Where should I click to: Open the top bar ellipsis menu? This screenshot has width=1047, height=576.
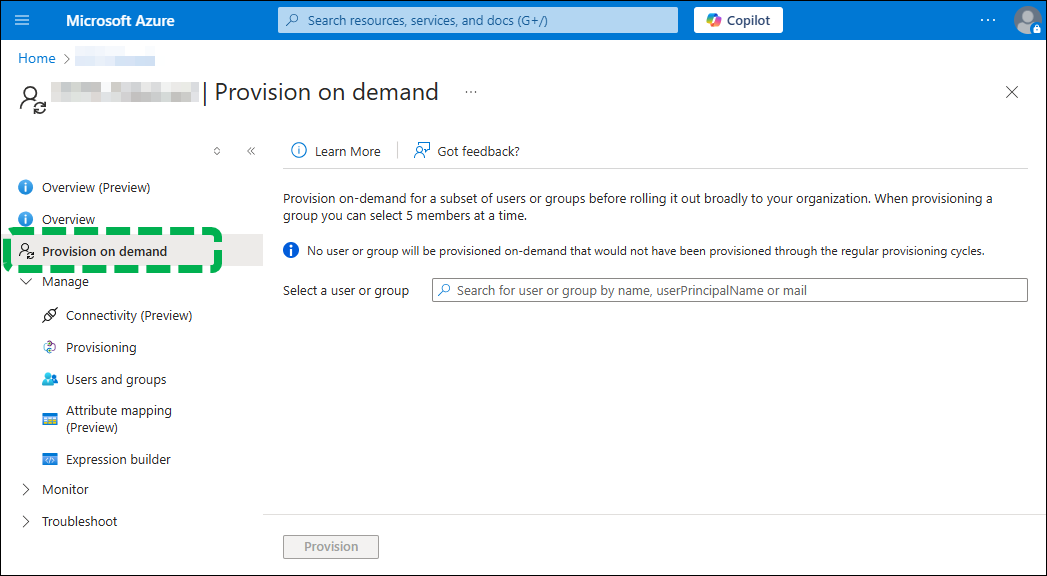click(x=988, y=20)
